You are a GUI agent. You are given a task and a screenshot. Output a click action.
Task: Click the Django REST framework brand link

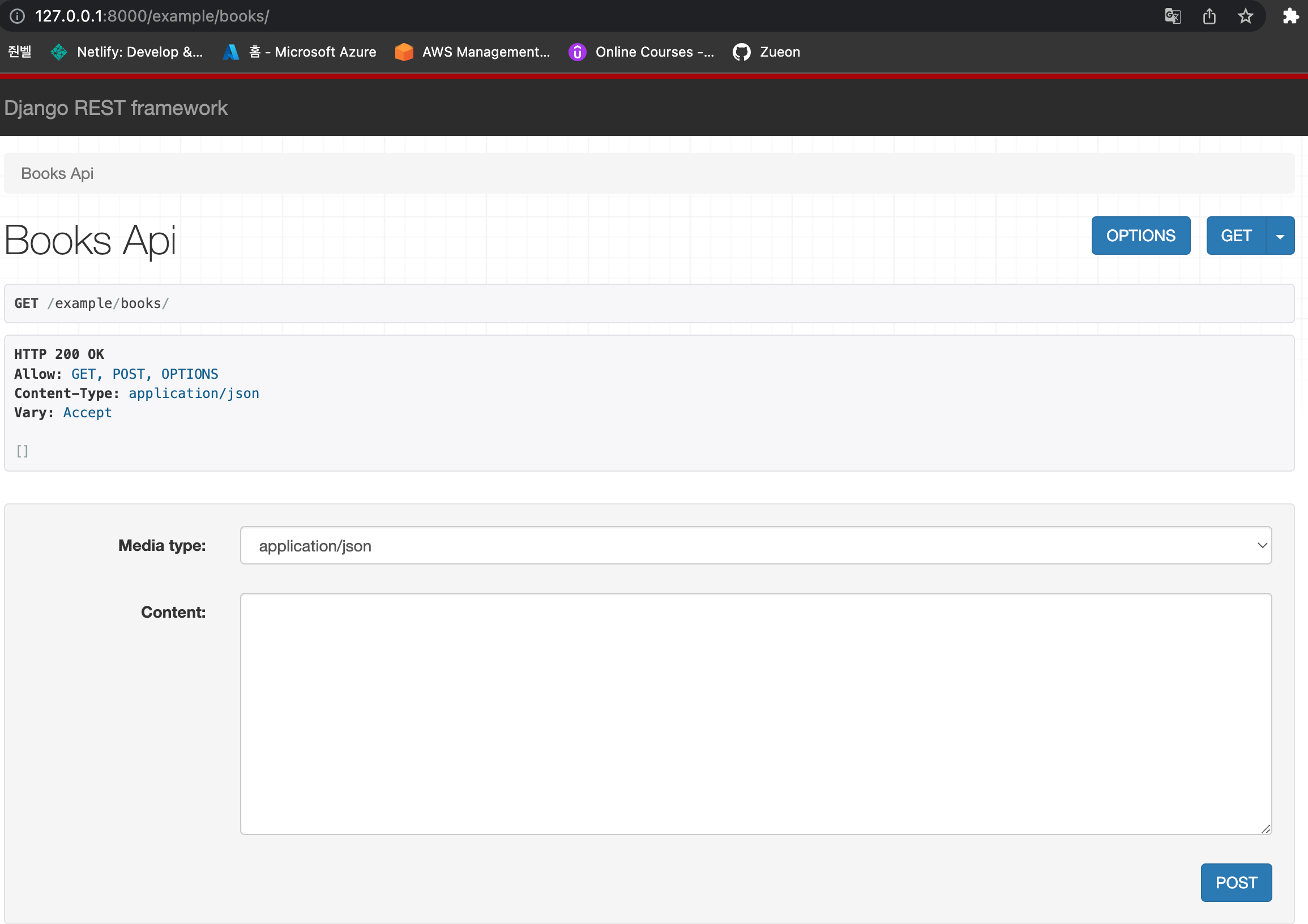point(116,108)
